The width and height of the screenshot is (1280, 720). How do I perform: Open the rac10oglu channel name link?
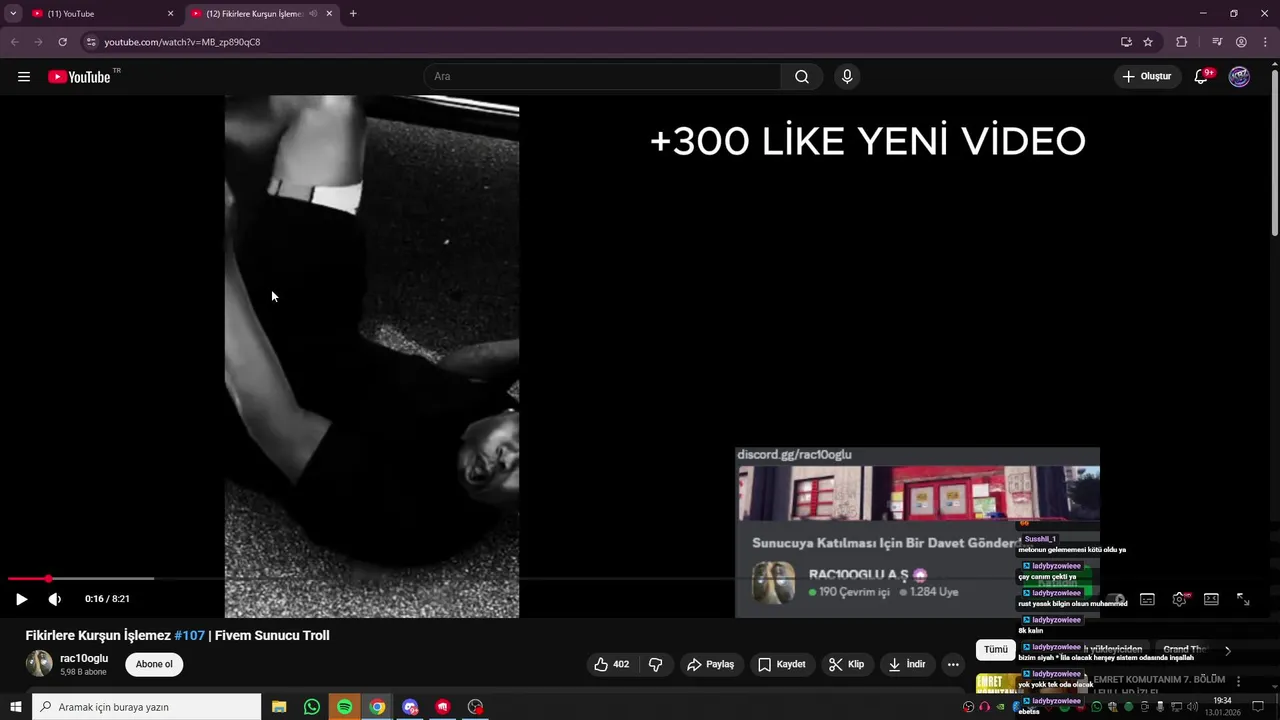click(x=84, y=658)
